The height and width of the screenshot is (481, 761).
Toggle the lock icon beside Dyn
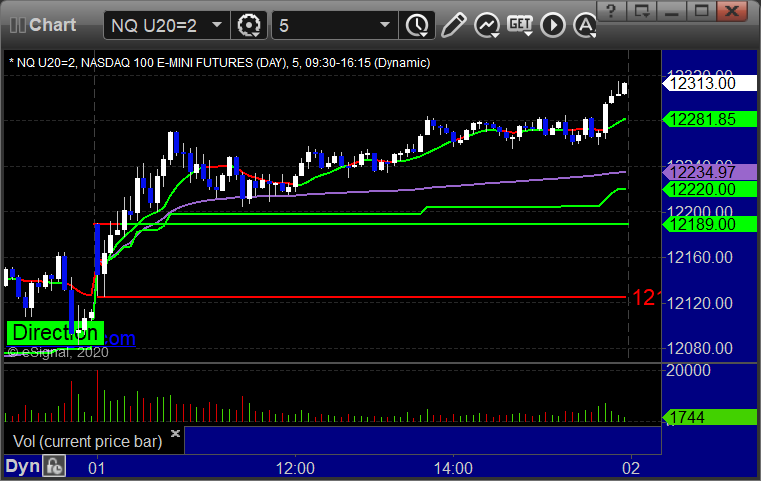click(54, 466)
